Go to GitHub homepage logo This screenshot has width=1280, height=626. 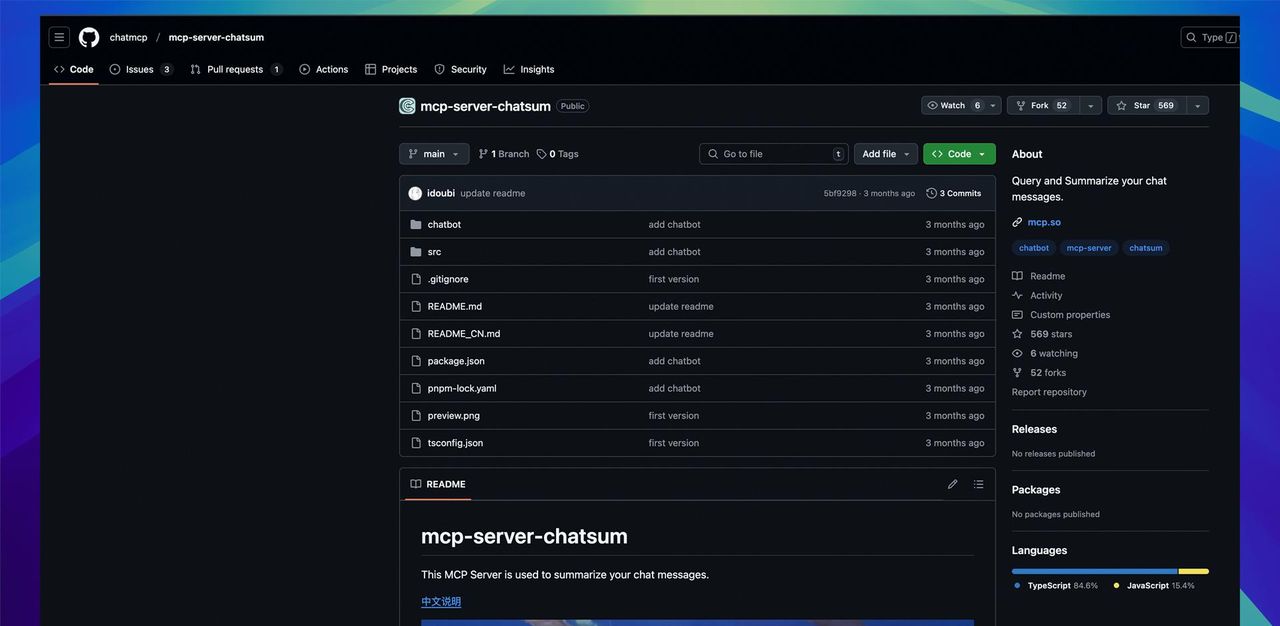pyautogui.click(x=89, y=37)
